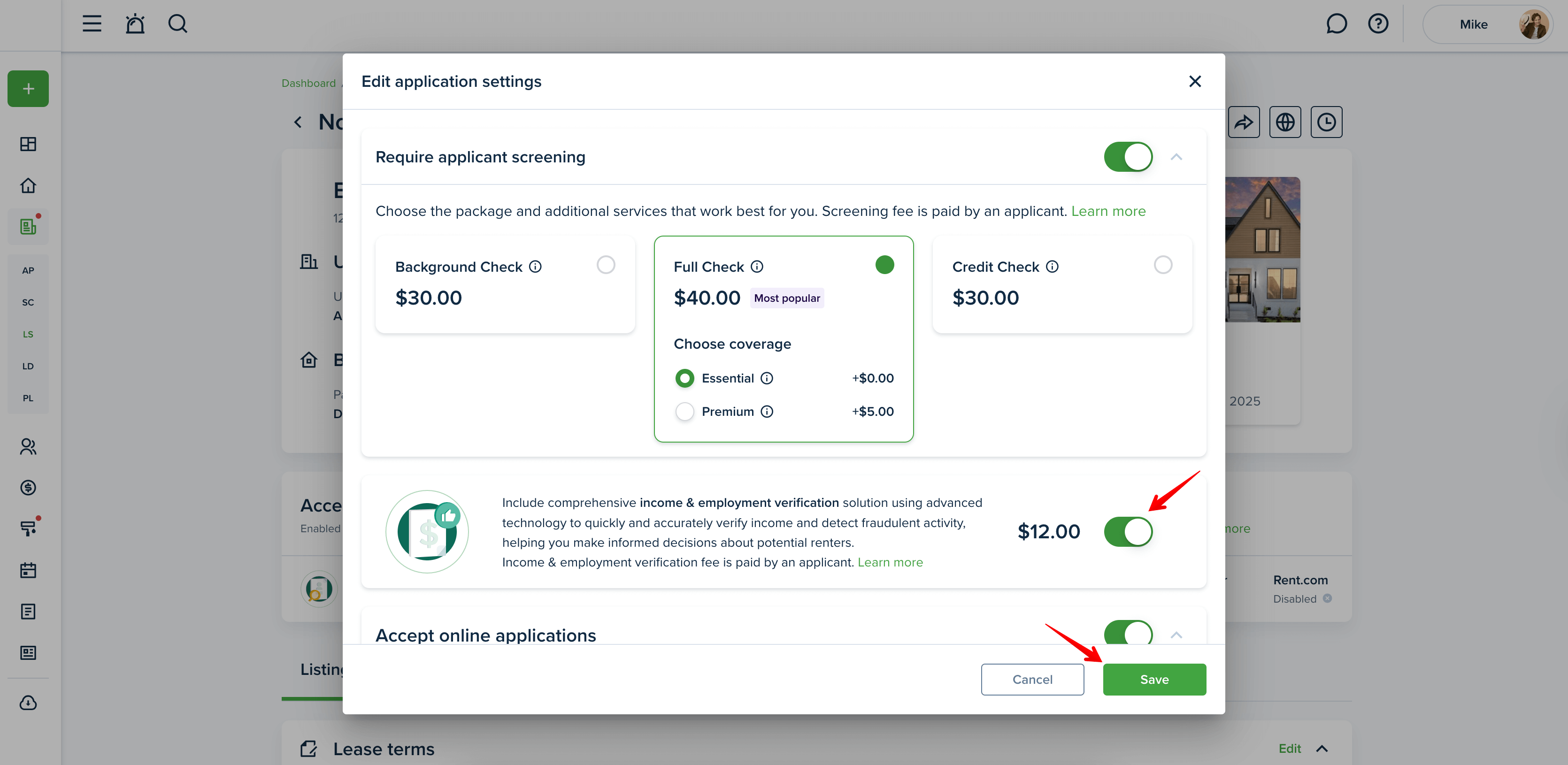Screen dimensions: 1568x765
Task: Open the hamburger menu icon
Action: [92, 24]
